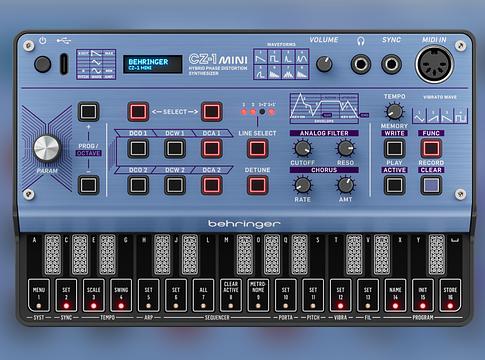The height and width of the screenshot is (360, 485).
Task: Click the right SELECT arrow button
Action: click(211, 111)
